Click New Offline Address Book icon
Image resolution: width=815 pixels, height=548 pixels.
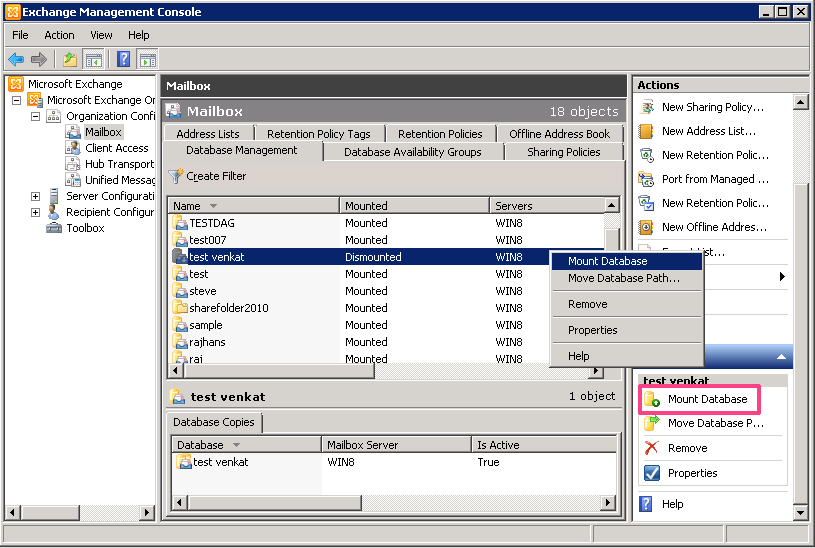[x=646, y=227]
